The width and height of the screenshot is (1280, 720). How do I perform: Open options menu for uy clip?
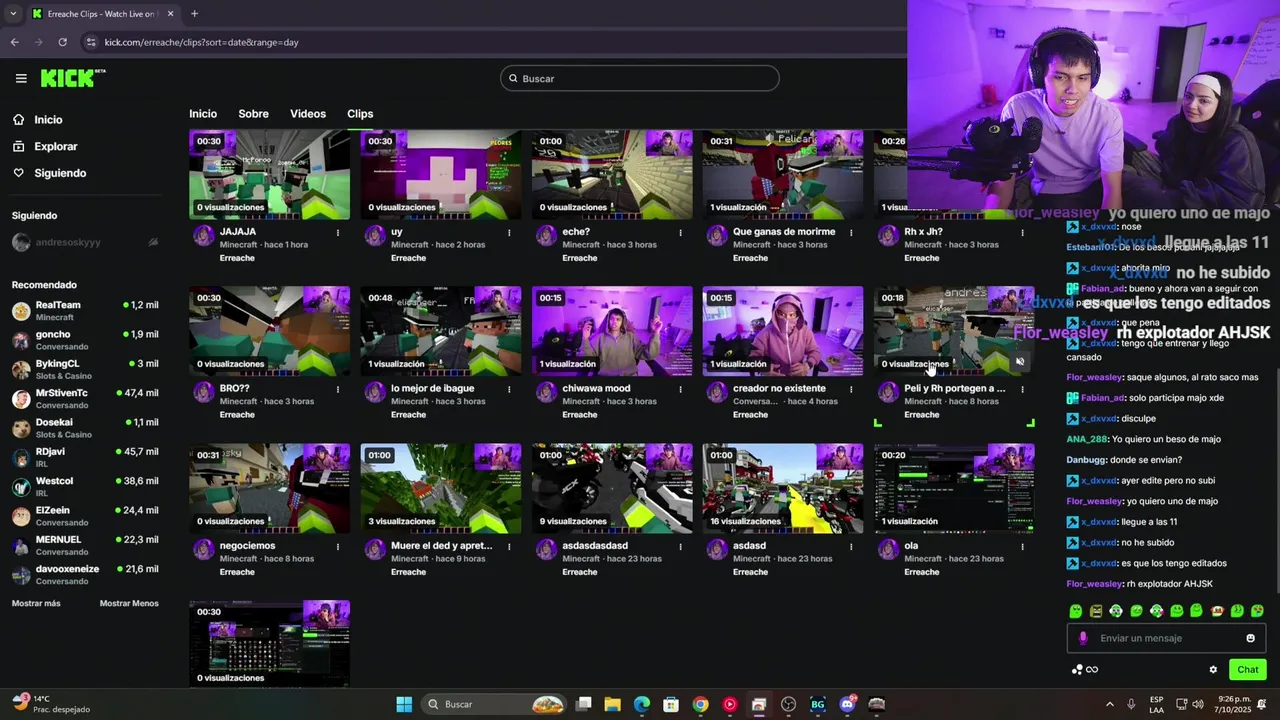(x=509, y=233)
